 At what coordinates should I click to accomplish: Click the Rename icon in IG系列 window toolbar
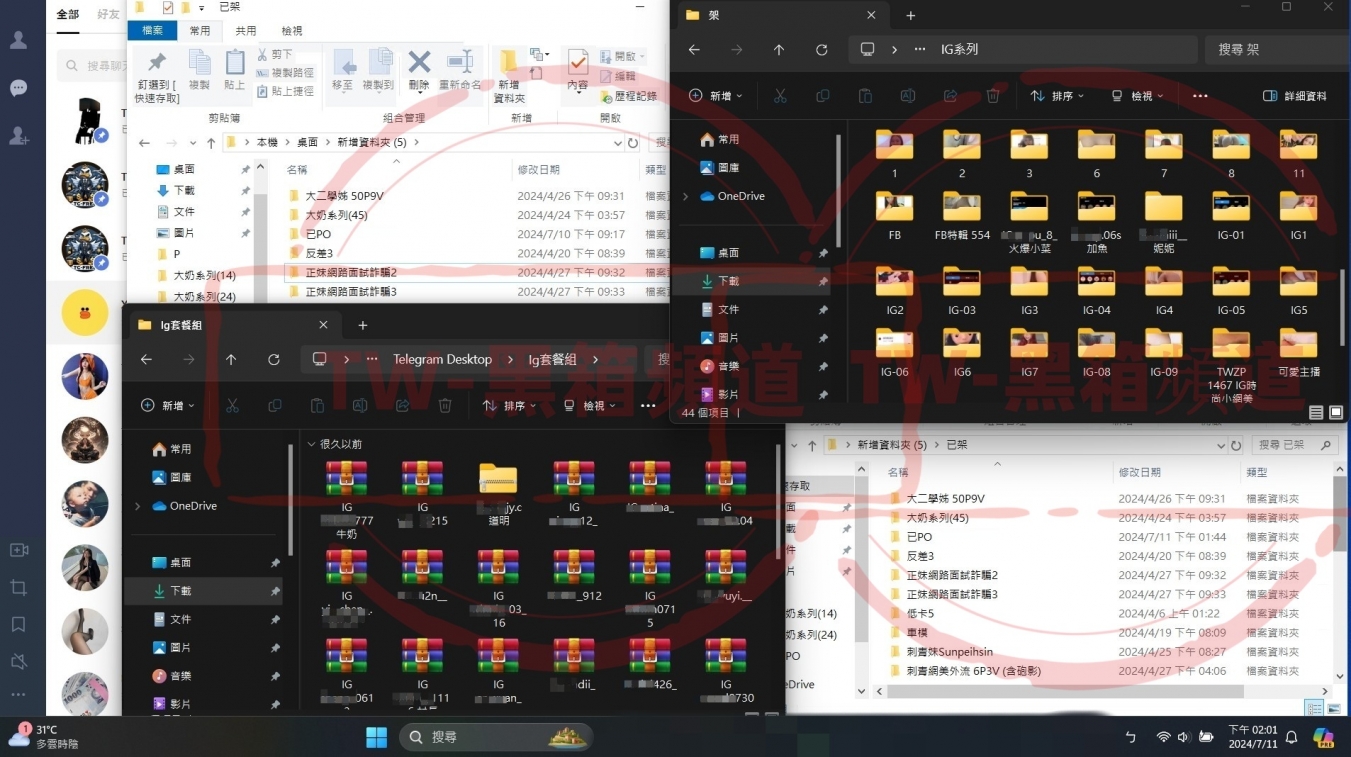[x=908, y=96]
